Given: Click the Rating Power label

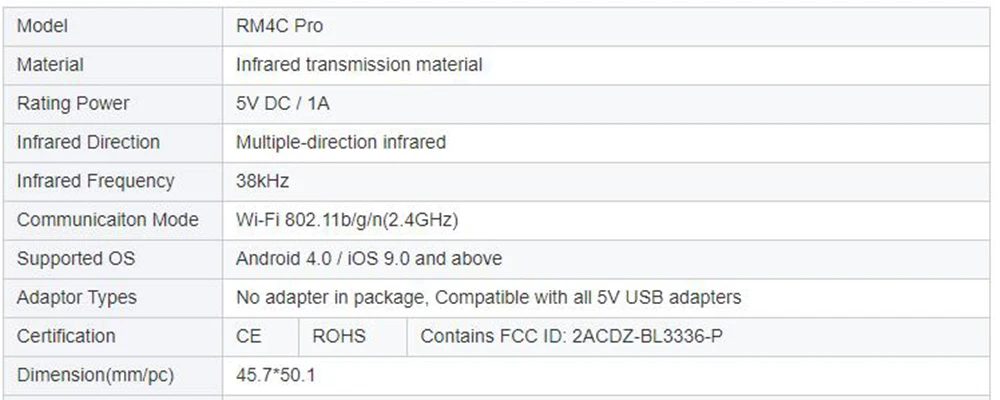Looking at the screenshot, I should [73, 104].
